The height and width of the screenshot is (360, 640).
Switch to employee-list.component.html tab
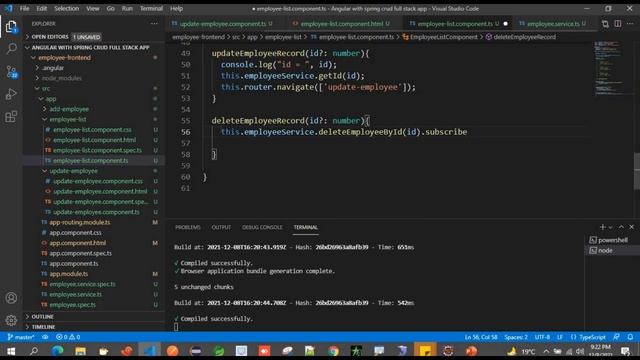tap(342, 24)
